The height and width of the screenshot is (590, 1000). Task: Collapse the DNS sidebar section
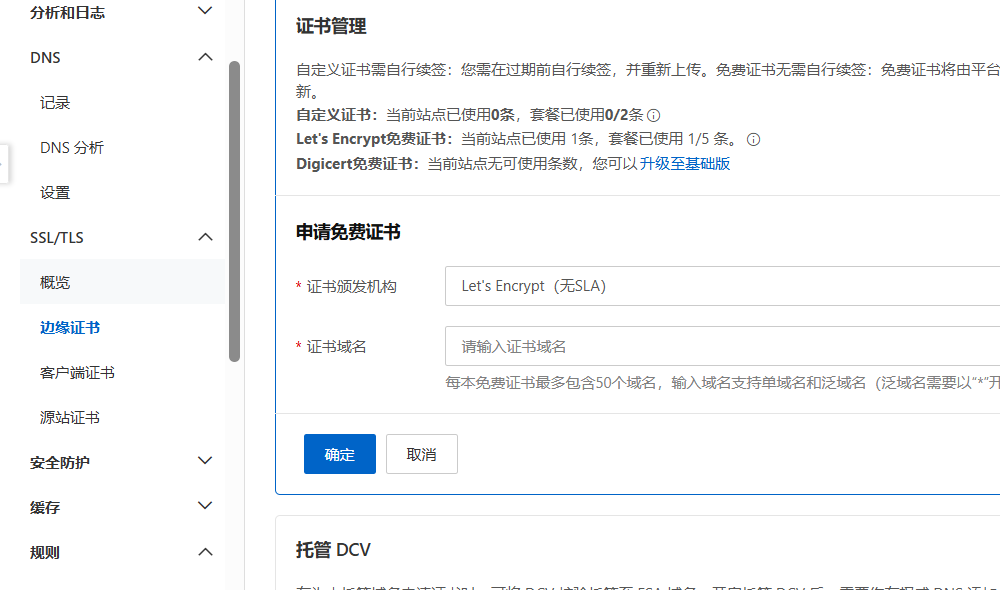click(x=205, y=58)
